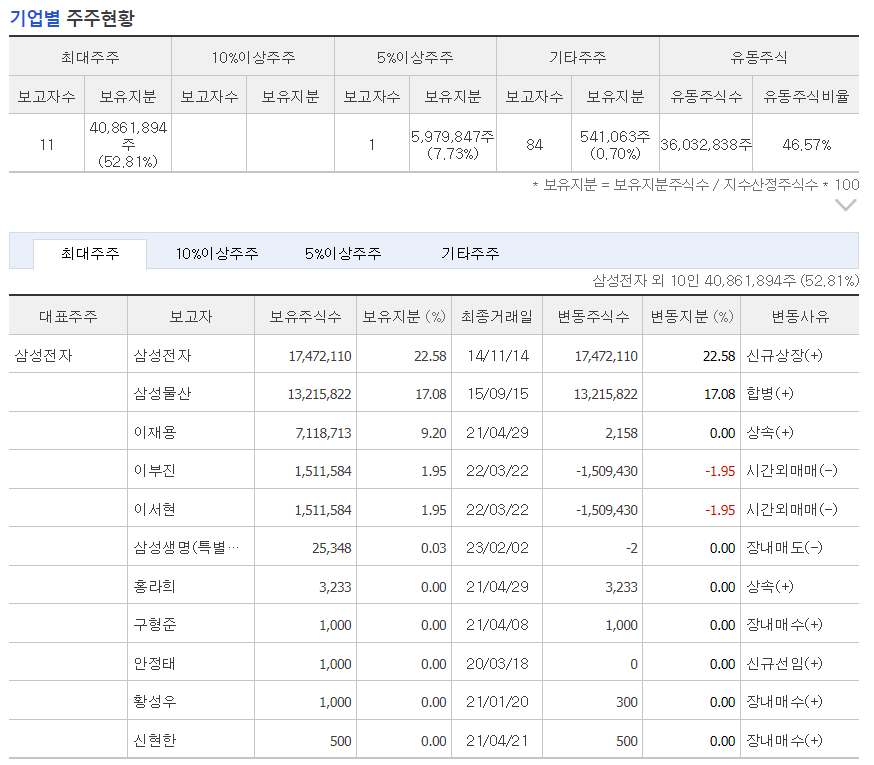Click the 최종거래일 column header

tap(497, 317)
